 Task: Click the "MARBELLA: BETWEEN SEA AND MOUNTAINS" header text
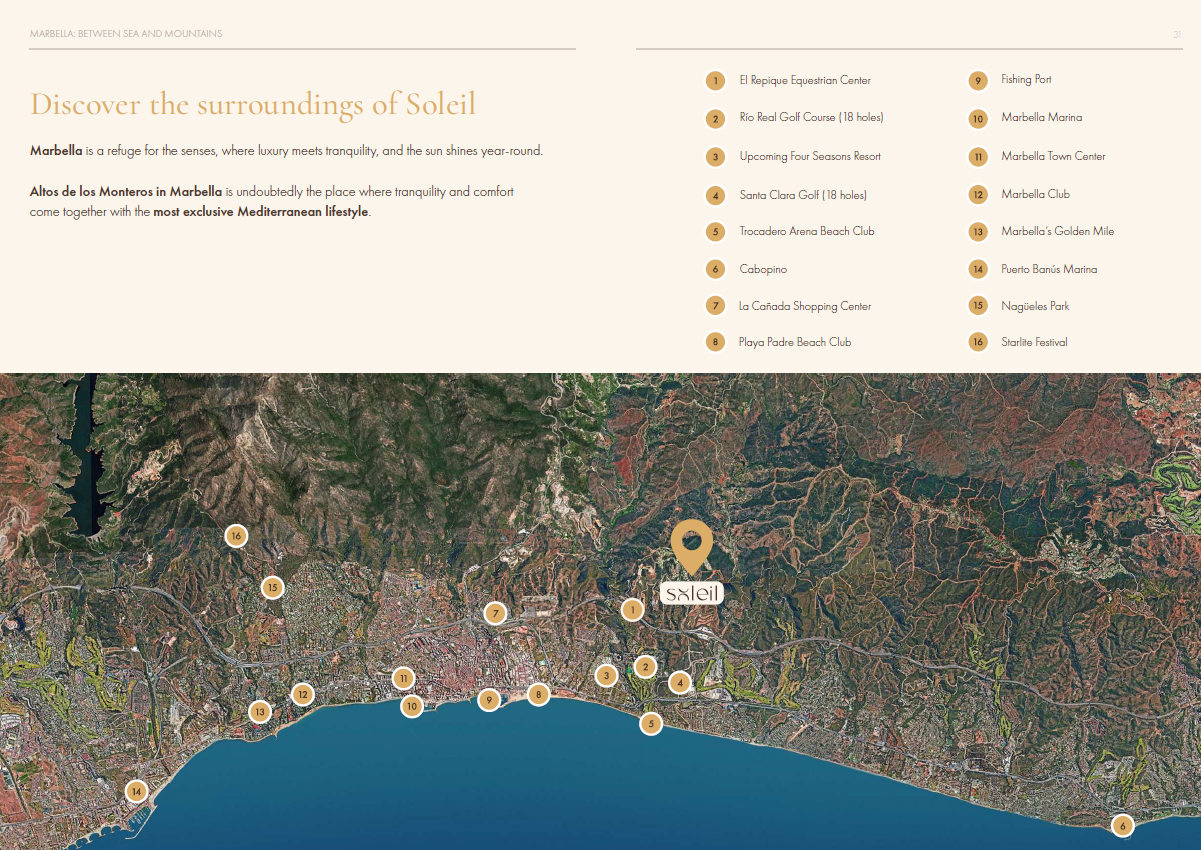(126, 34)
